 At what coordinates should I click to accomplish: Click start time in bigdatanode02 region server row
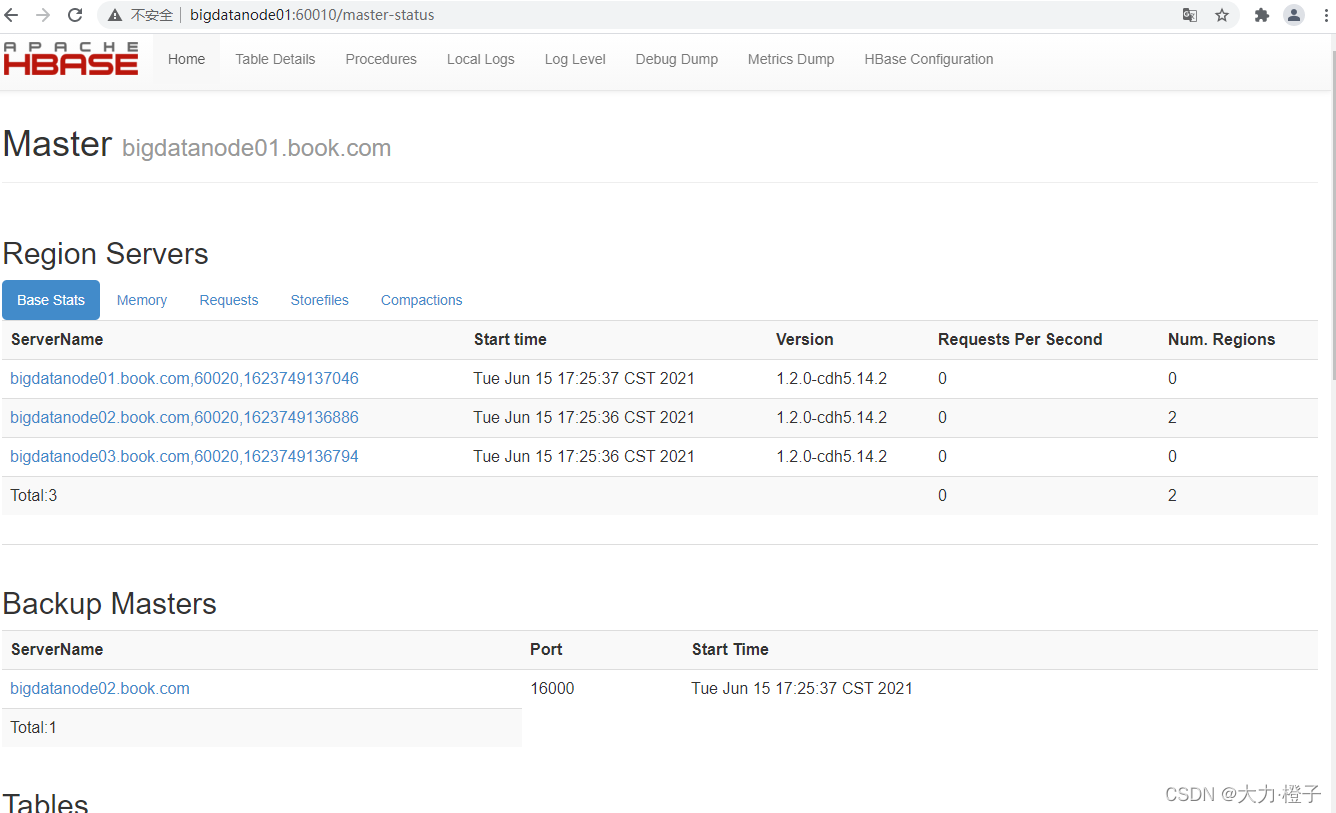(x=584, y=417)
